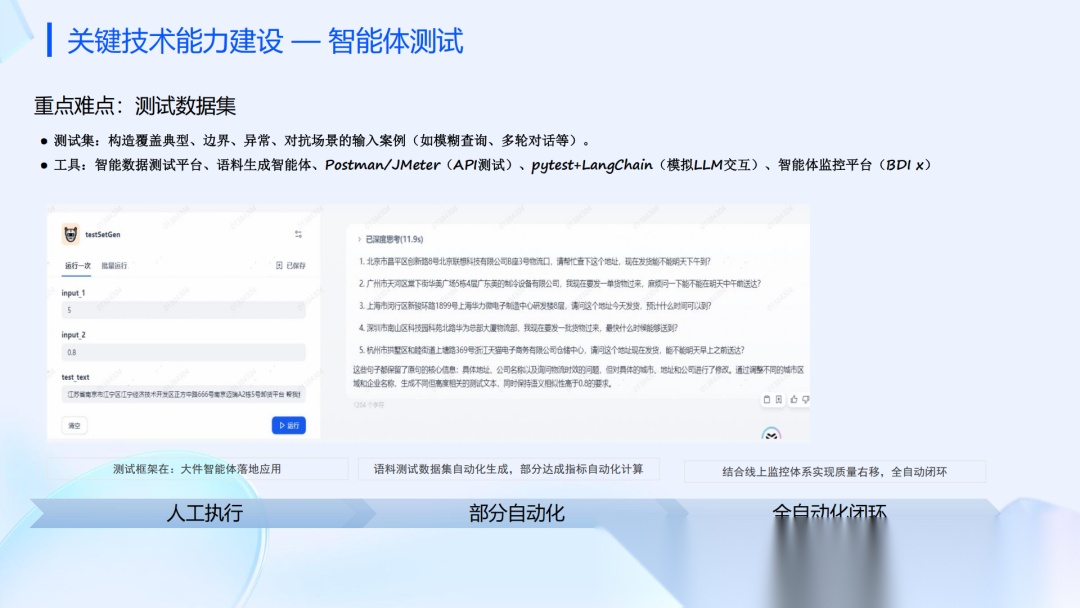The width and height of the screenshot is (1080, 608).
Task: Click the floating assistant icon below the response
Action: pos(771,434)
